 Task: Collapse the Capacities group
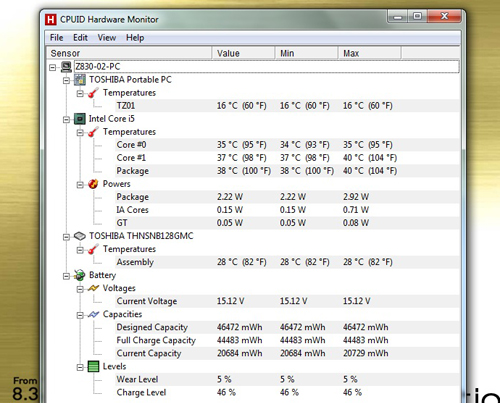coord(80,315)
